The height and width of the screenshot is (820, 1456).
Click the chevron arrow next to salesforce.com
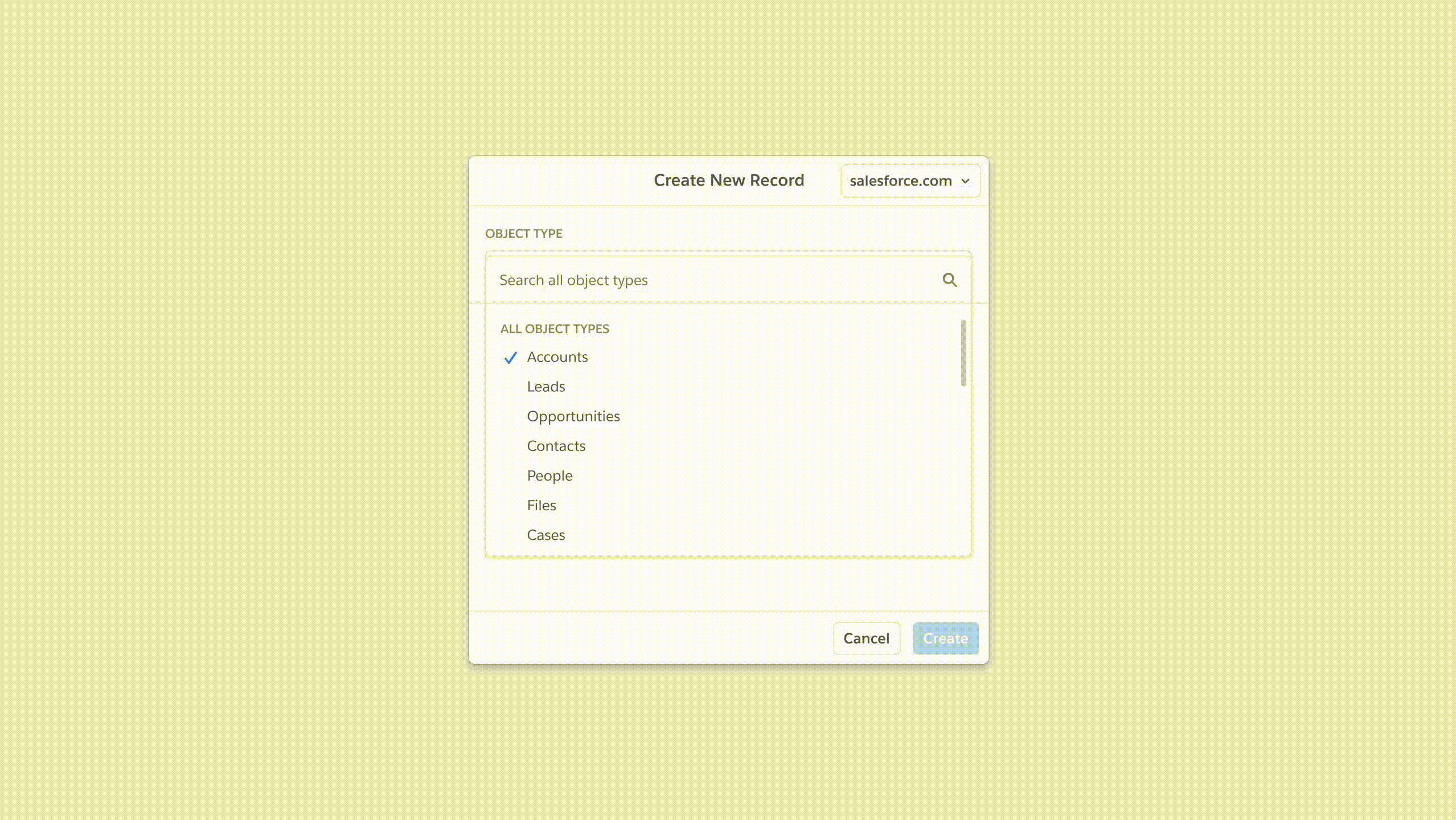[x=965, y=181]
